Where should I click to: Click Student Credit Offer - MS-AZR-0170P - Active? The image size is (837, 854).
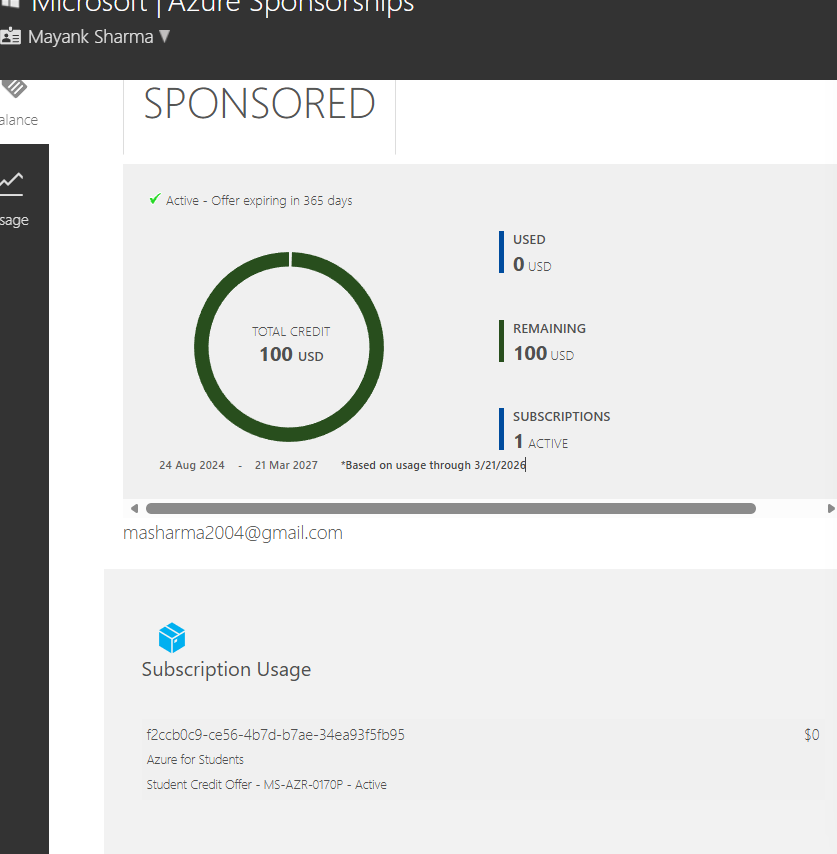point(266,785)
